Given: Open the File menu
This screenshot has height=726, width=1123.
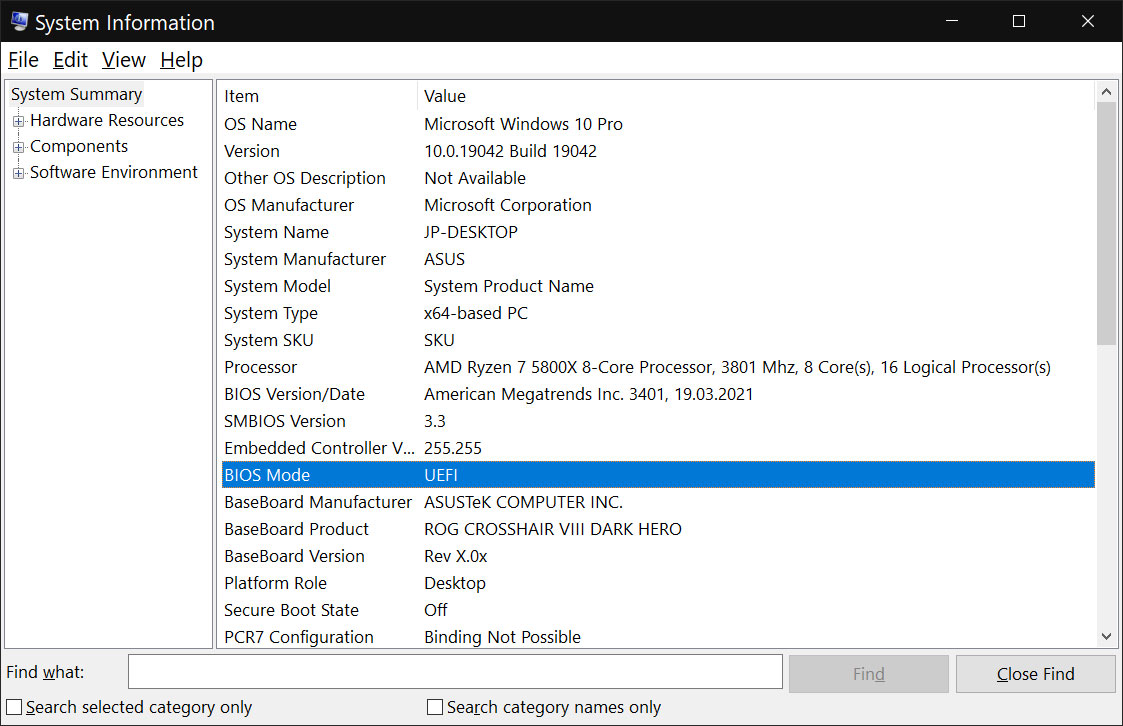Looking at the screenshot, I should (x=23, y=60).
